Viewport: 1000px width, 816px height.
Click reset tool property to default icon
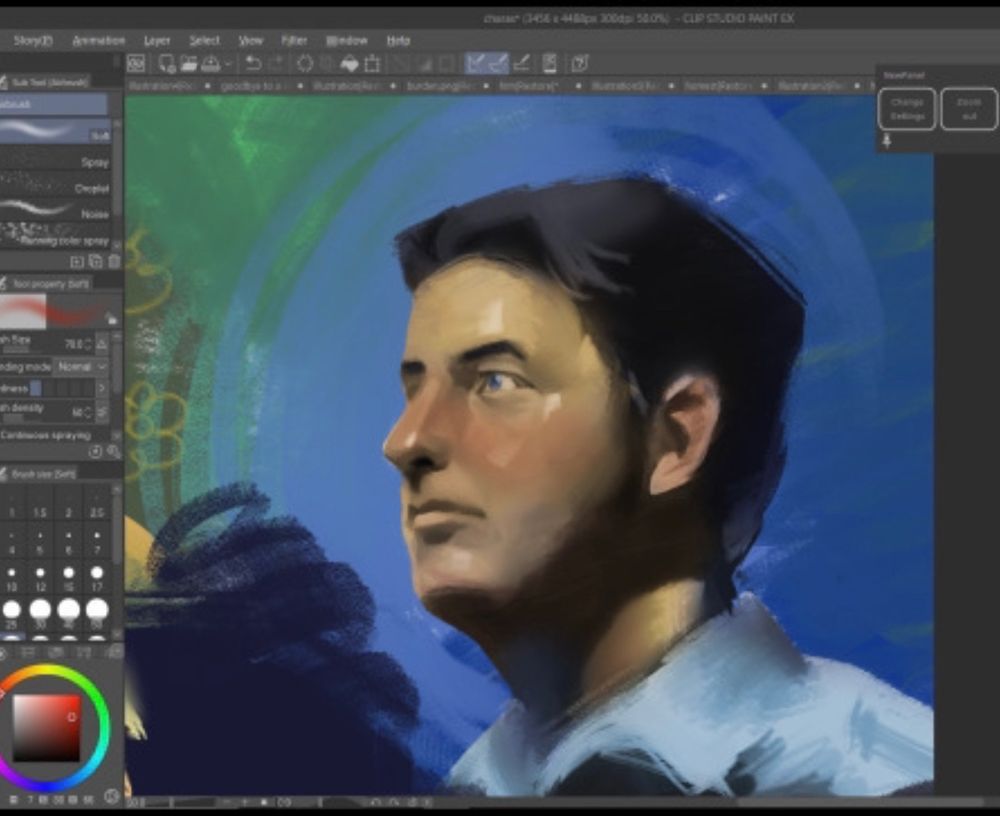(x=95, y=452)
